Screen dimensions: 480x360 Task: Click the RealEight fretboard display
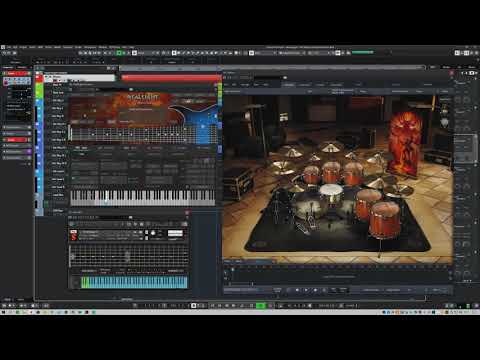coord(143,134)
